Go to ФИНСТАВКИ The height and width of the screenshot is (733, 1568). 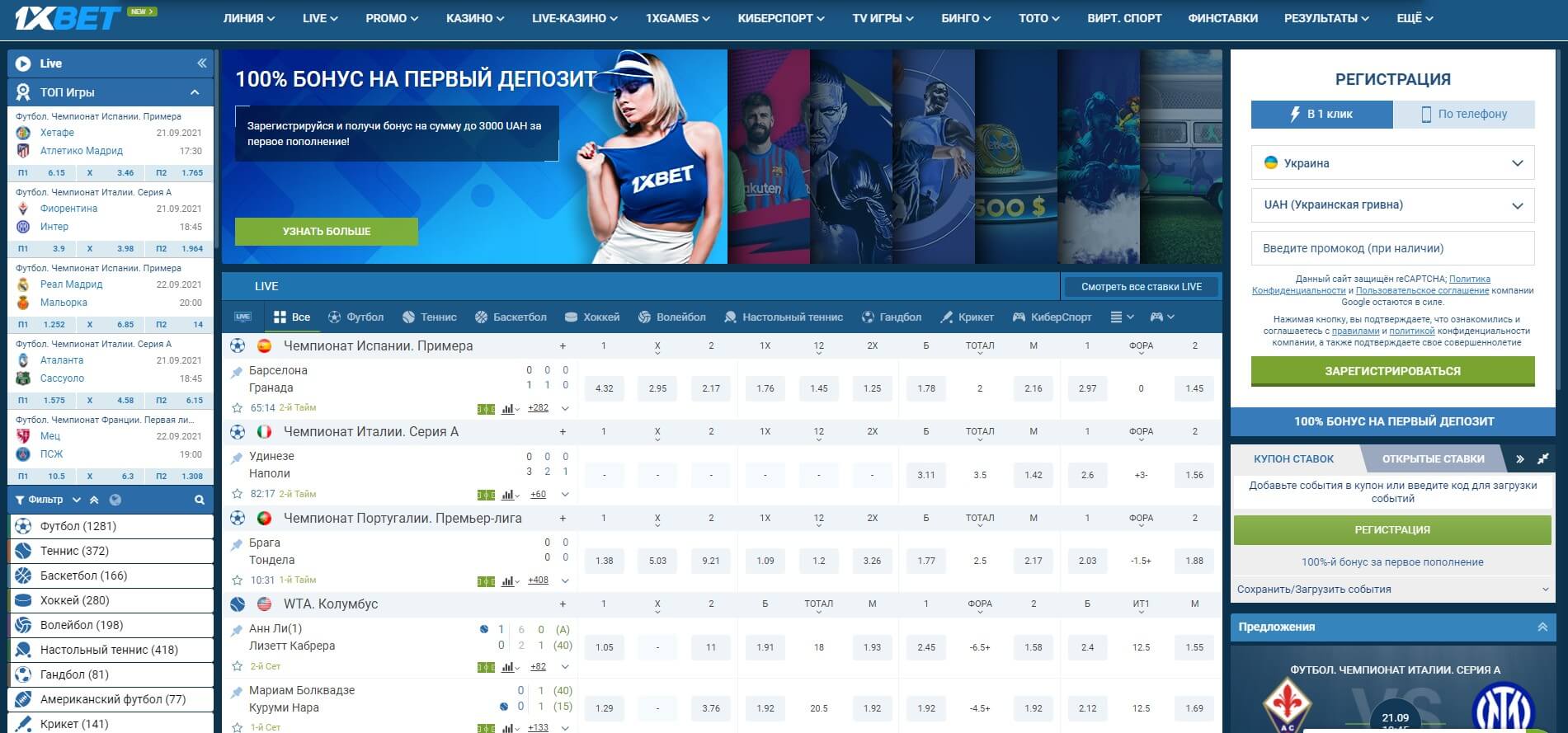(1222, 18)
